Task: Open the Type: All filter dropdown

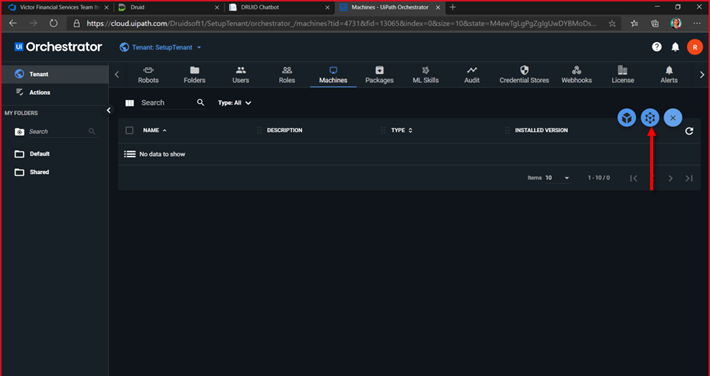Action: 235,103
